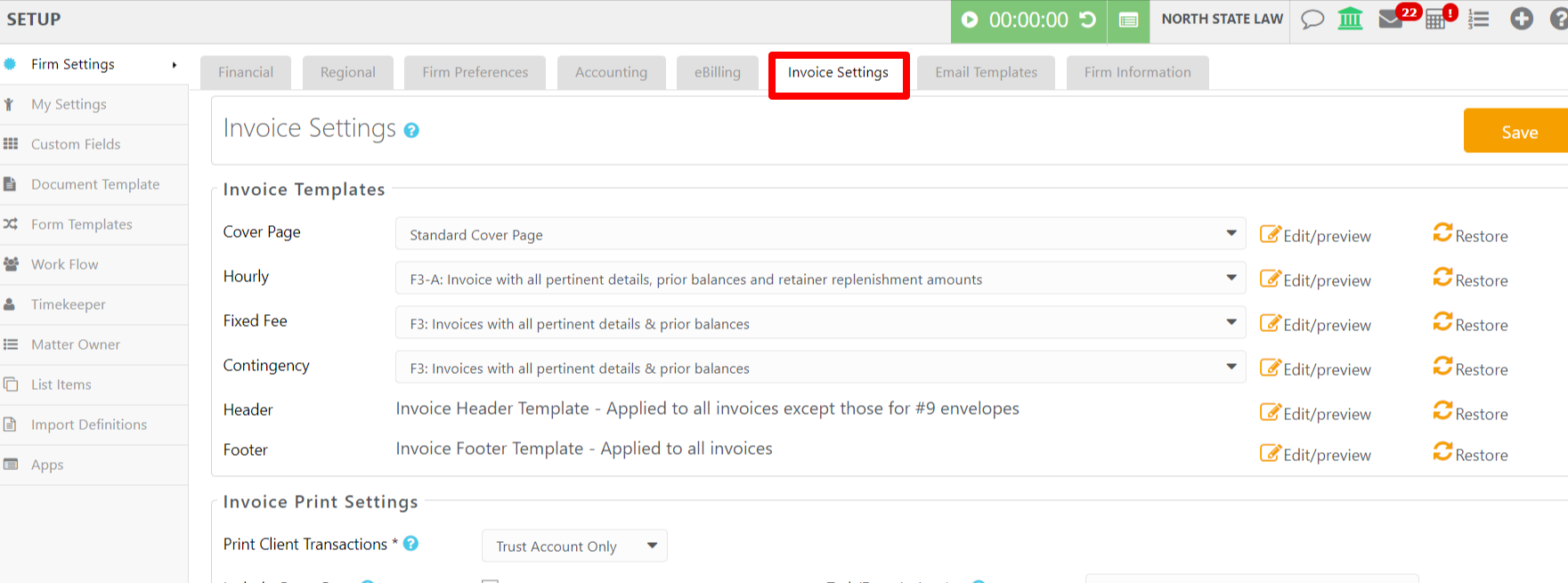Switch to the eBilling tab
The width and height of the screenshot is (1568, 583).
(x=718, y=72)
